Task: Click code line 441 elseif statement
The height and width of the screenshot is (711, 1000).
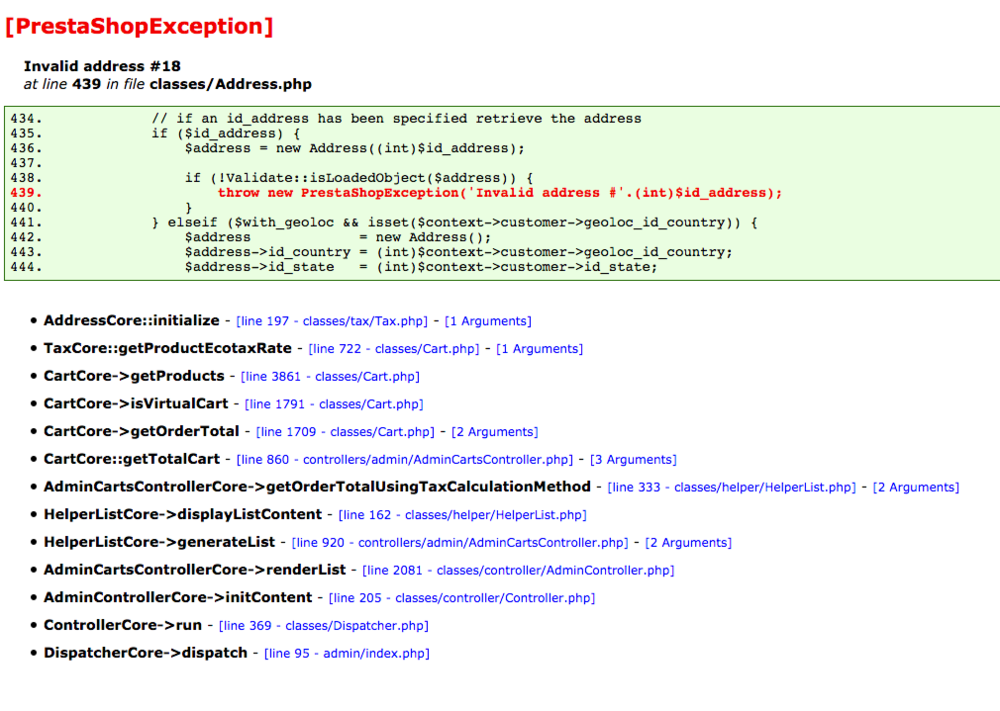Action: click(455, 223)
